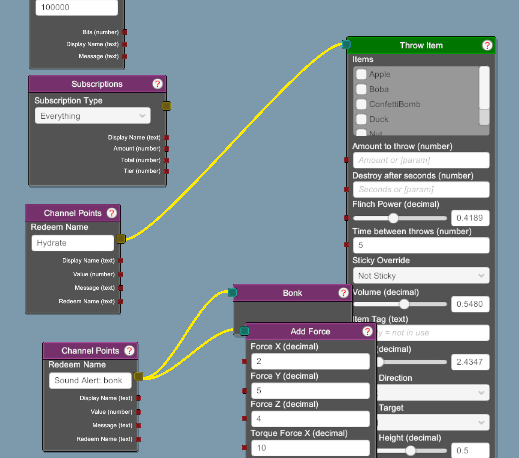Image resolution: width=519 pixels, height=458 pixels.
Task: Click the Force X input field
Action: pyautogui.click(x=310, y=361)
